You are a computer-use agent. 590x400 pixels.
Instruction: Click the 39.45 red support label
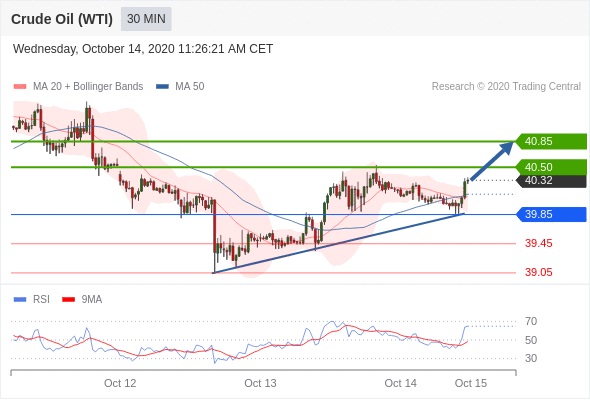[x=539, y=243]
